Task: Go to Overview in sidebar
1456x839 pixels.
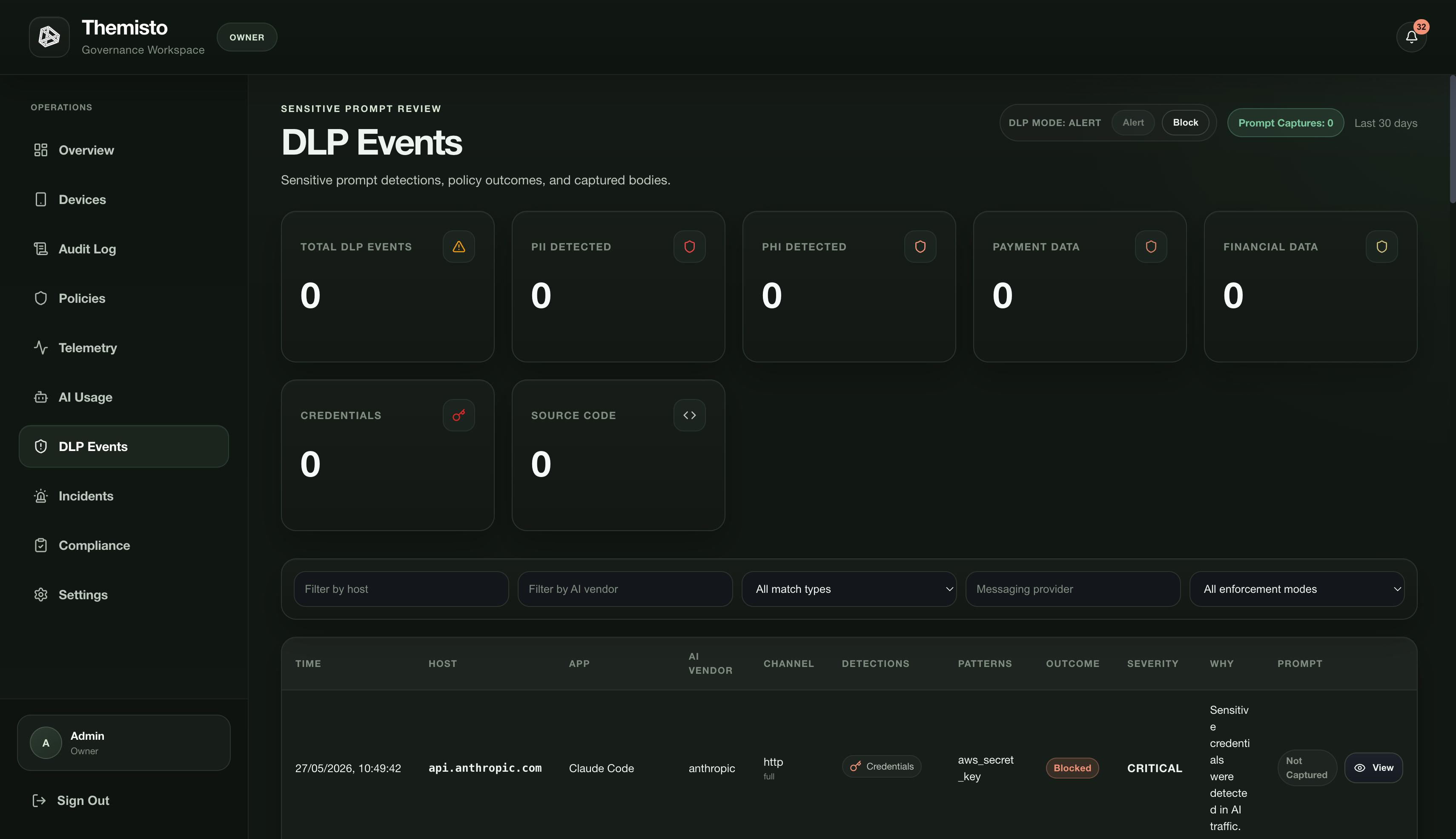Action: [124, 150]
